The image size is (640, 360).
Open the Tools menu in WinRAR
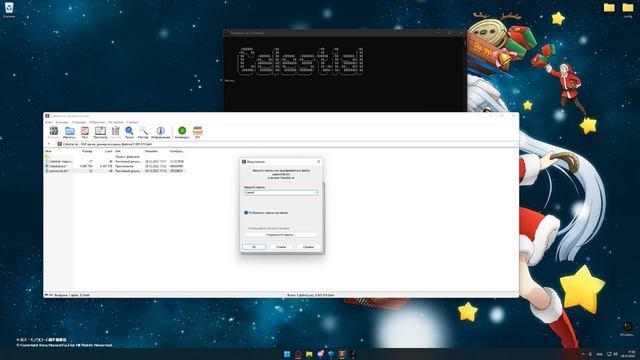click(79, 122)
